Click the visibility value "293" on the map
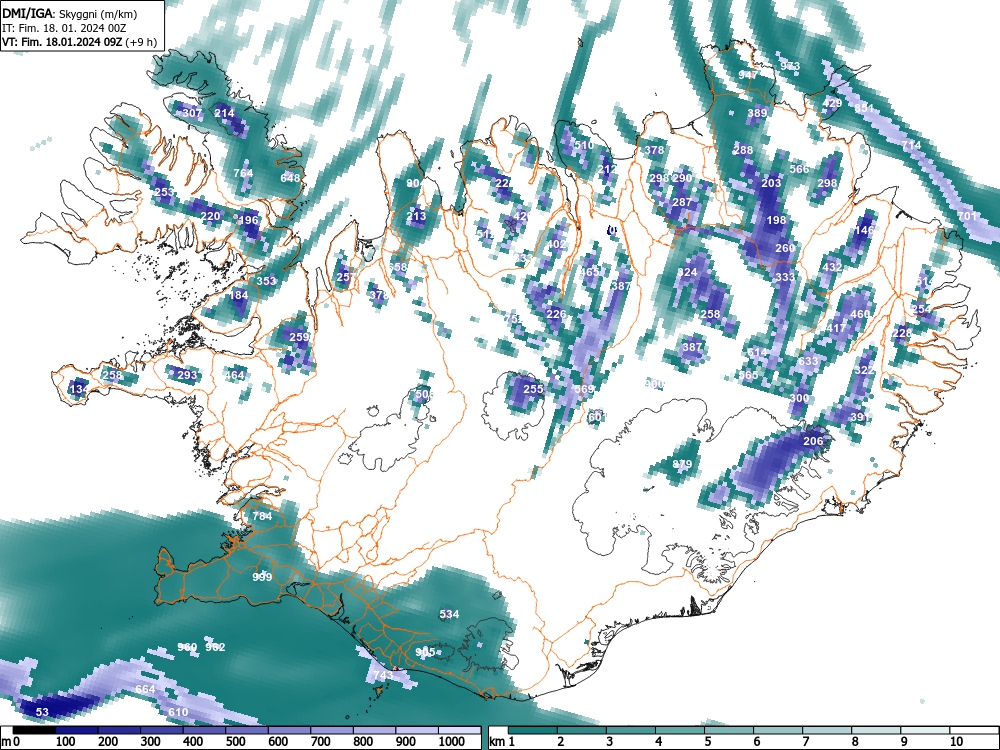 [x=187, y=374]
